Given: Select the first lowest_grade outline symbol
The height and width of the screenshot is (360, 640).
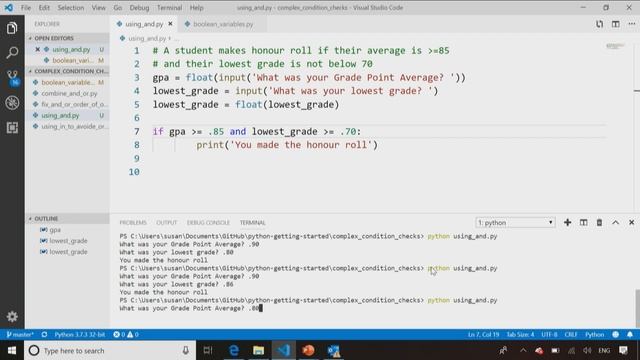Looking at the screenshot, I should click(x=67, y=241).
